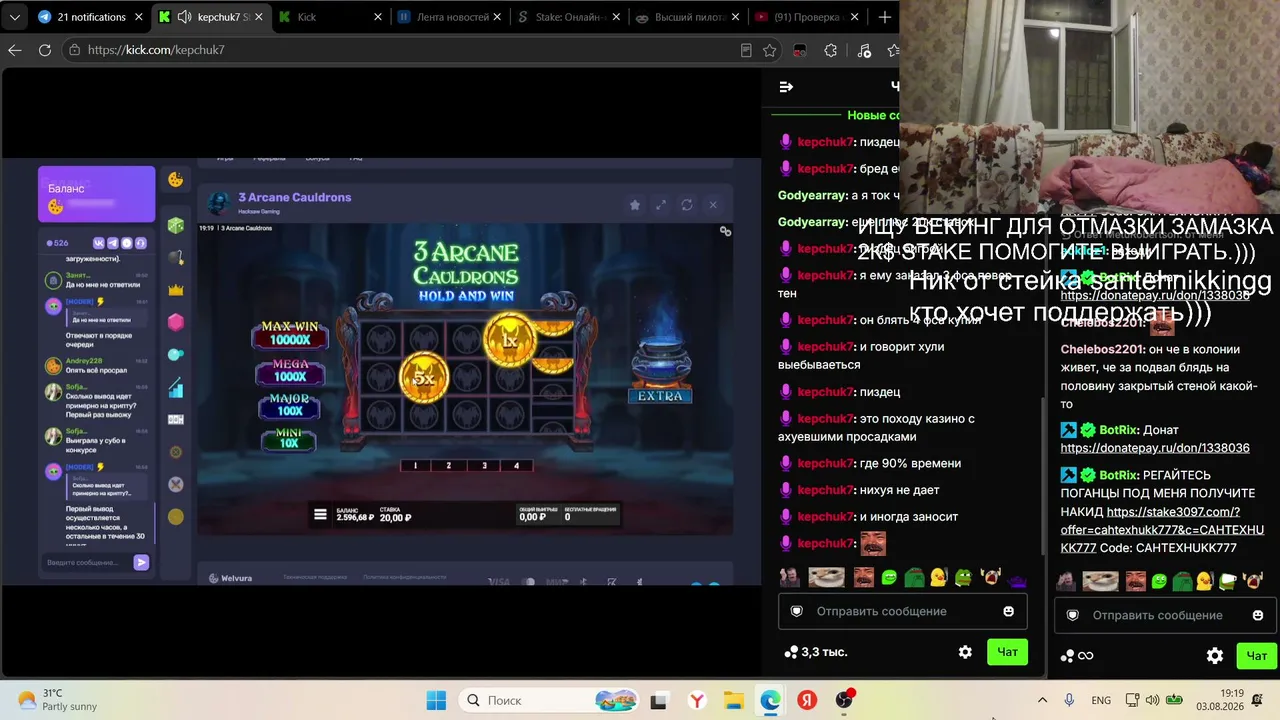Expand the tab search dropdown
The height and width of the screenshot is (720, 1280).
[x=15, y=17]
